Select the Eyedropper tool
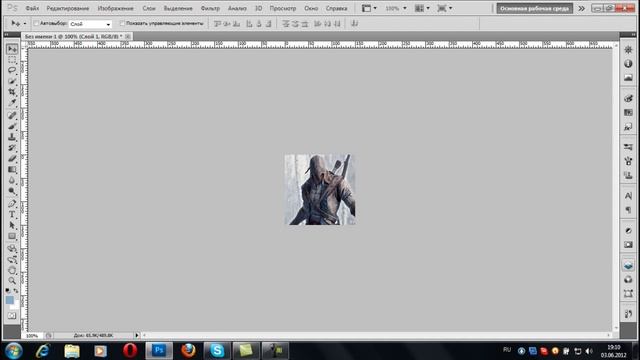 [x=12, y=102]
